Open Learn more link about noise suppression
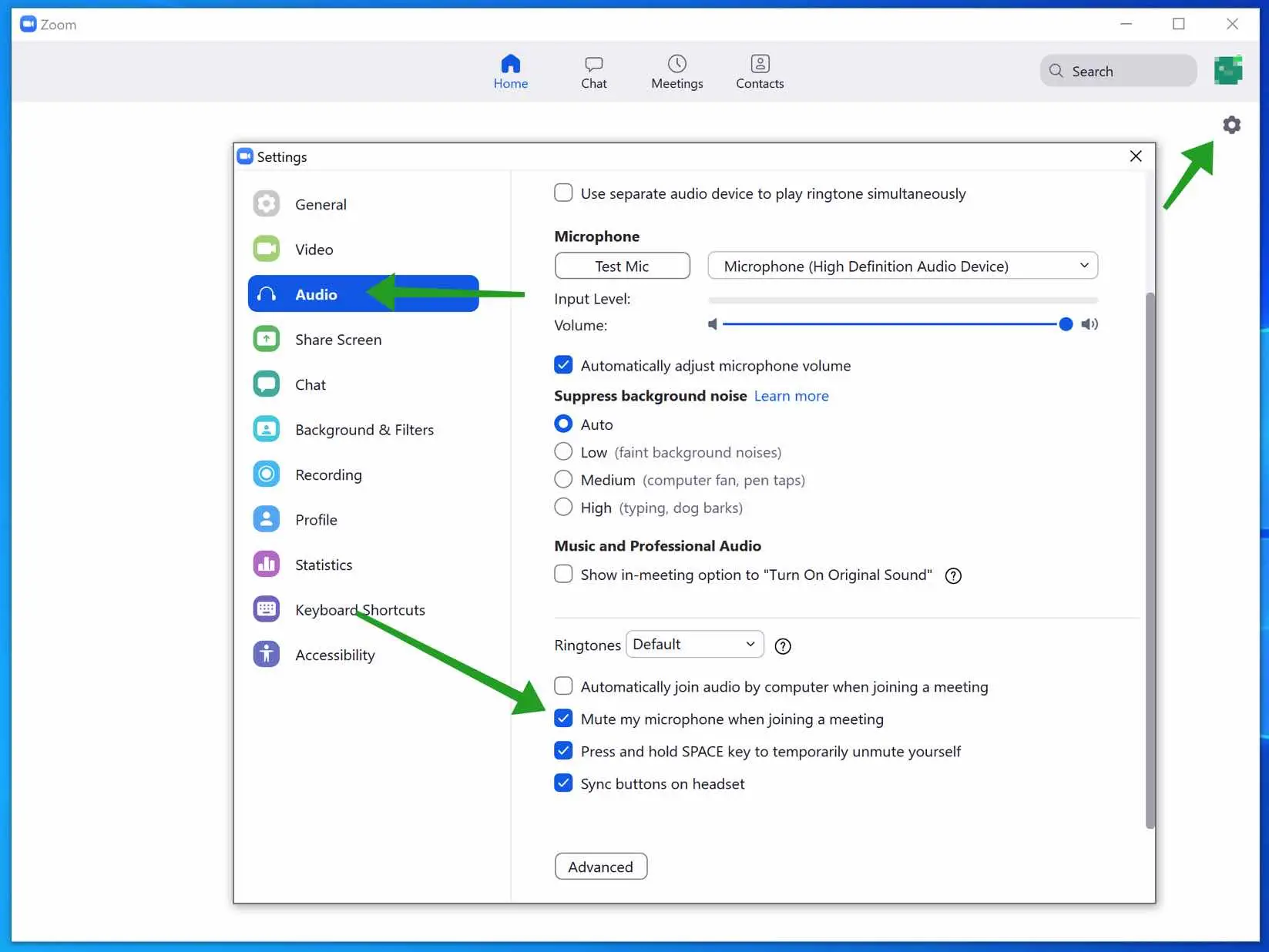The width and height of the screenshot is (1269, 952). click(x=791, y=396)
